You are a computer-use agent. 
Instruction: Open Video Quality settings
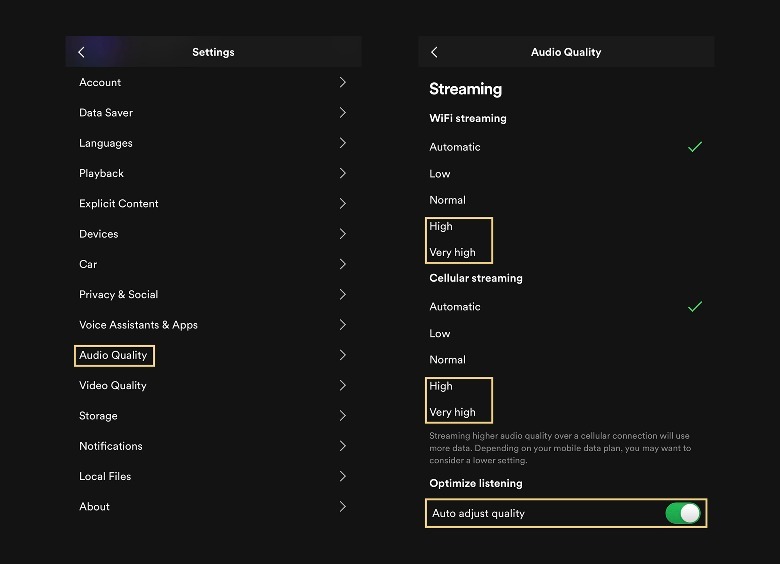coord(113,385)
